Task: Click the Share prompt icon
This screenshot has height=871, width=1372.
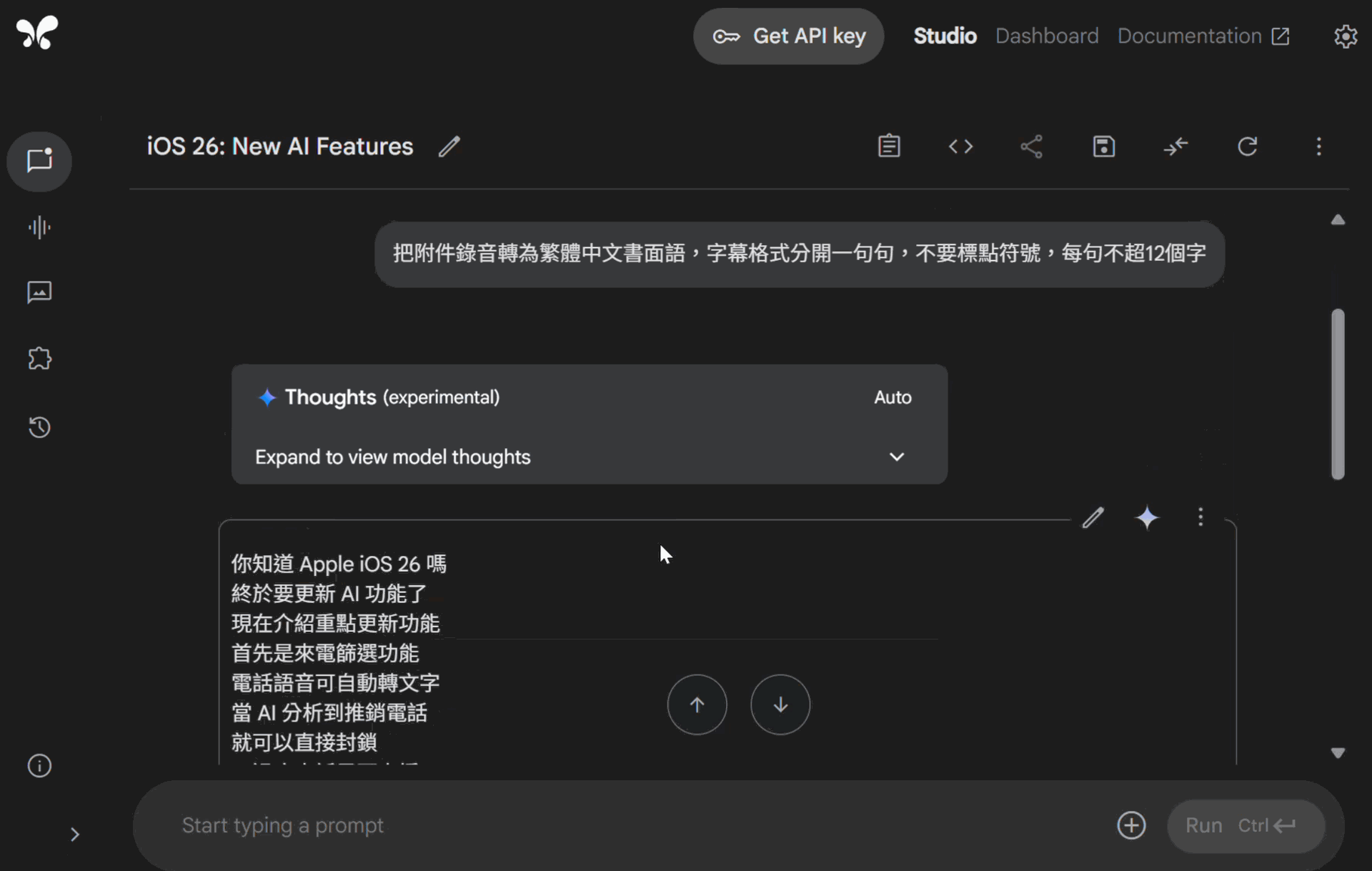Action: click(x=1031, y=146)
